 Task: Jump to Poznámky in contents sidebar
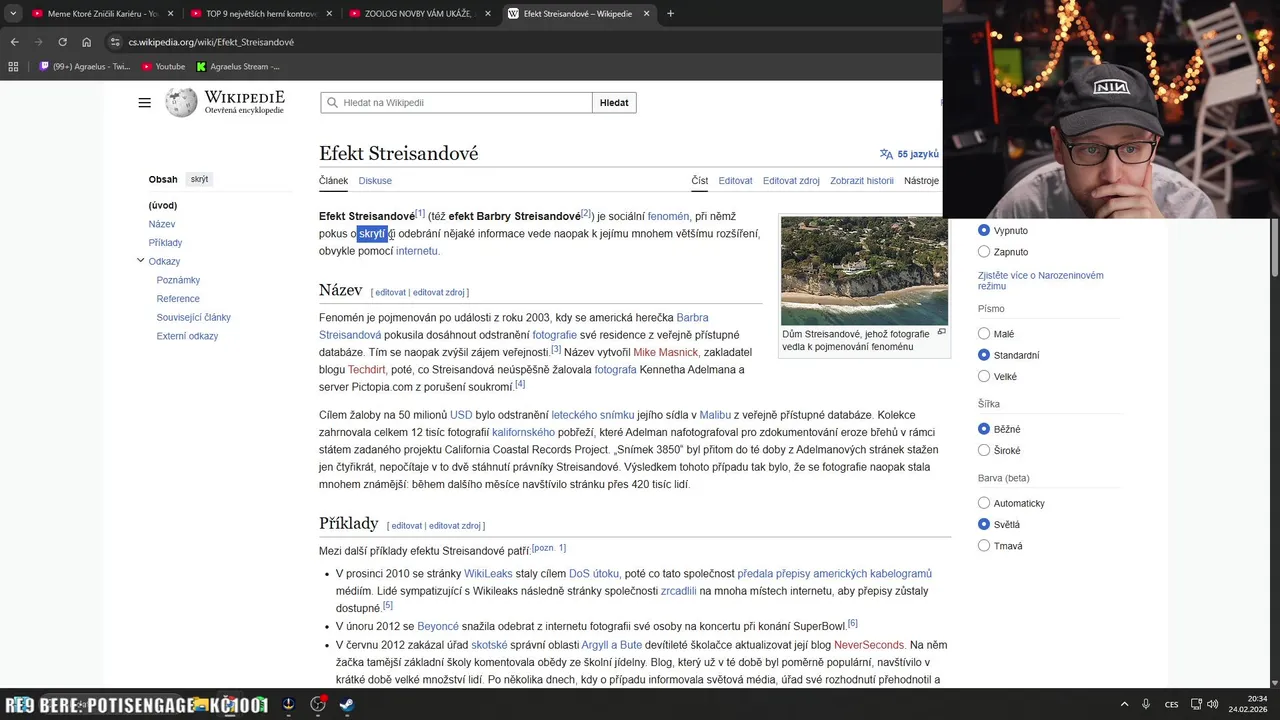click(x=178, y=280)
